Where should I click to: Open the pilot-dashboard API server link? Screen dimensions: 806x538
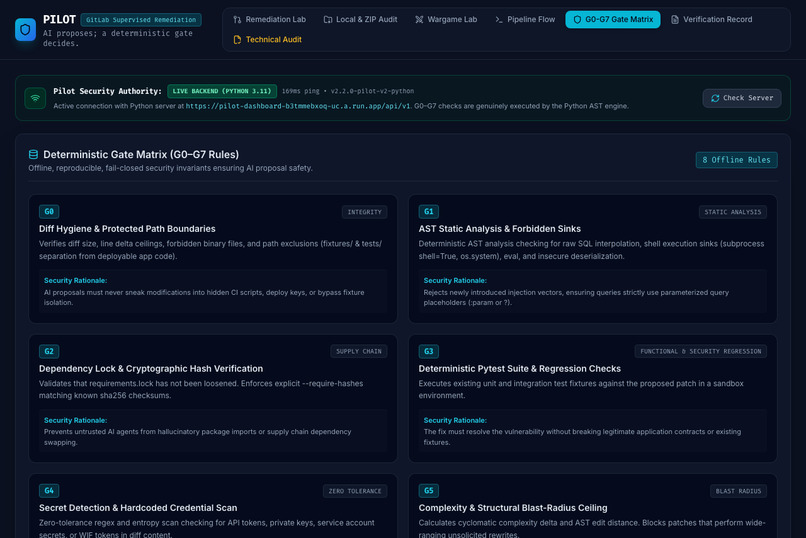point(298,106)
